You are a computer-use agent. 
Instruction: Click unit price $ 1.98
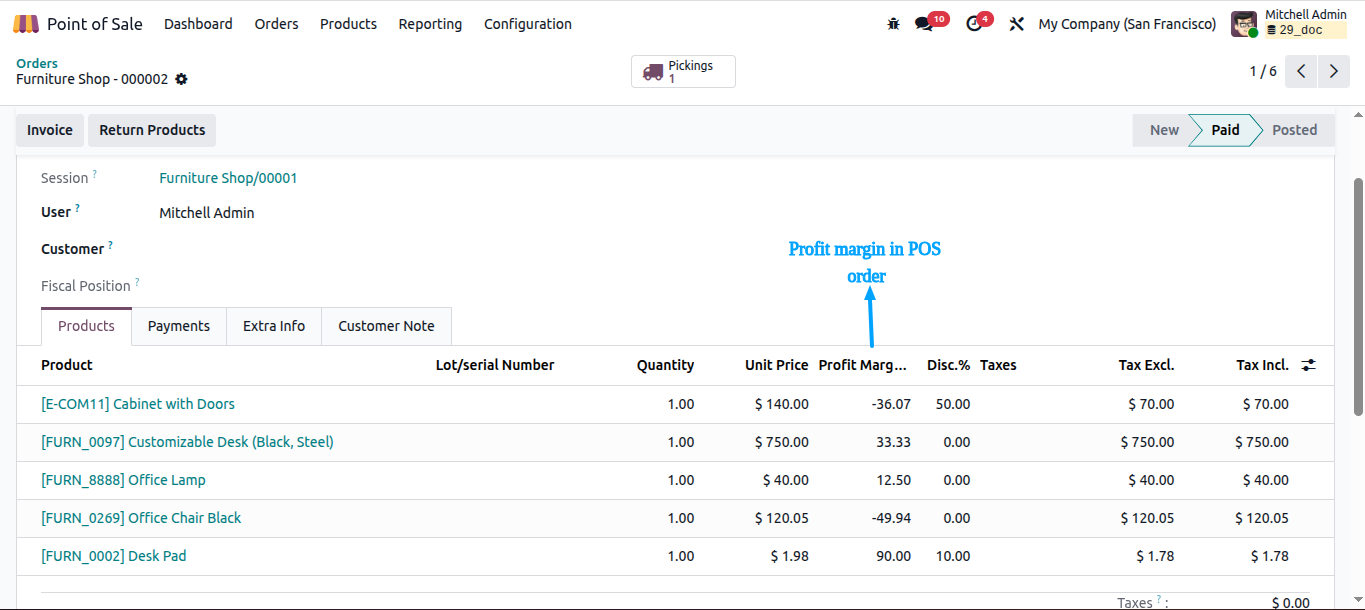click(789, 556)
